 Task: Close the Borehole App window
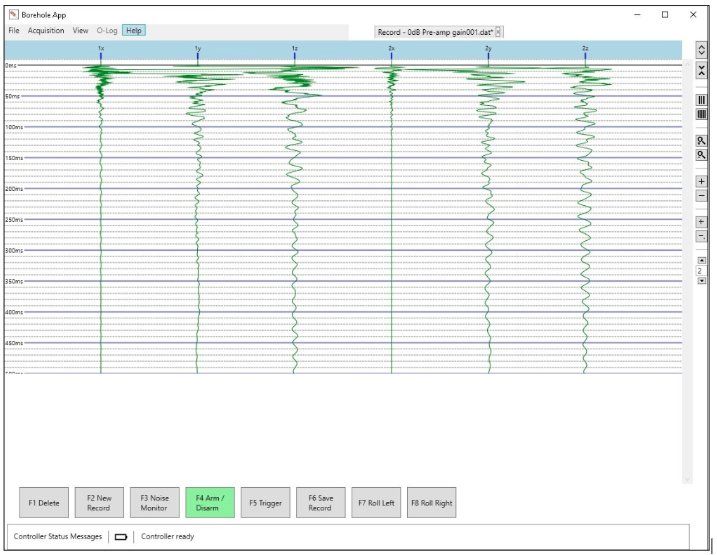click(x=693, y=15)
